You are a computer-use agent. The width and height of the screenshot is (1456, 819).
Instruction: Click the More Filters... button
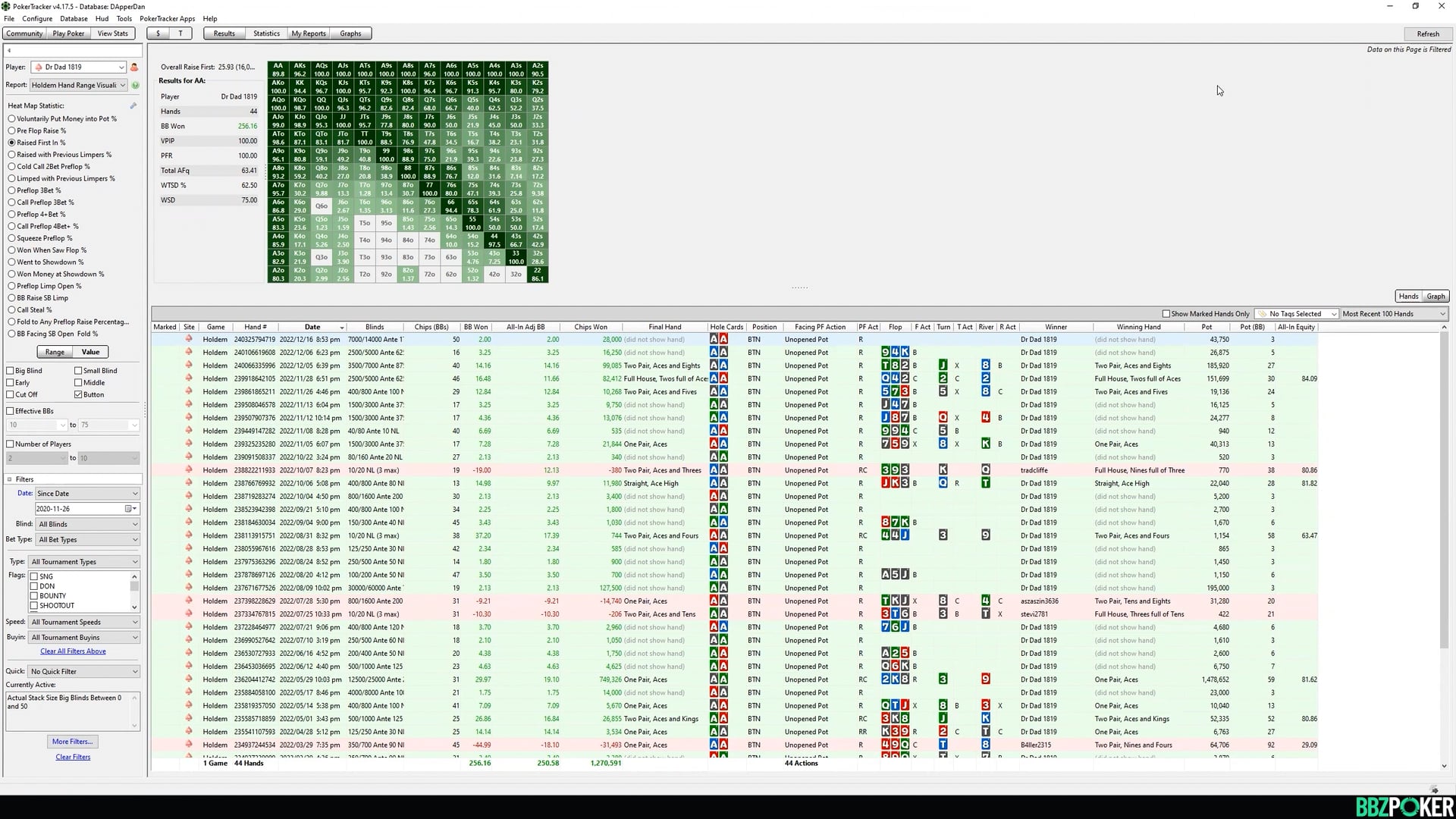click(x=72, y=742)
